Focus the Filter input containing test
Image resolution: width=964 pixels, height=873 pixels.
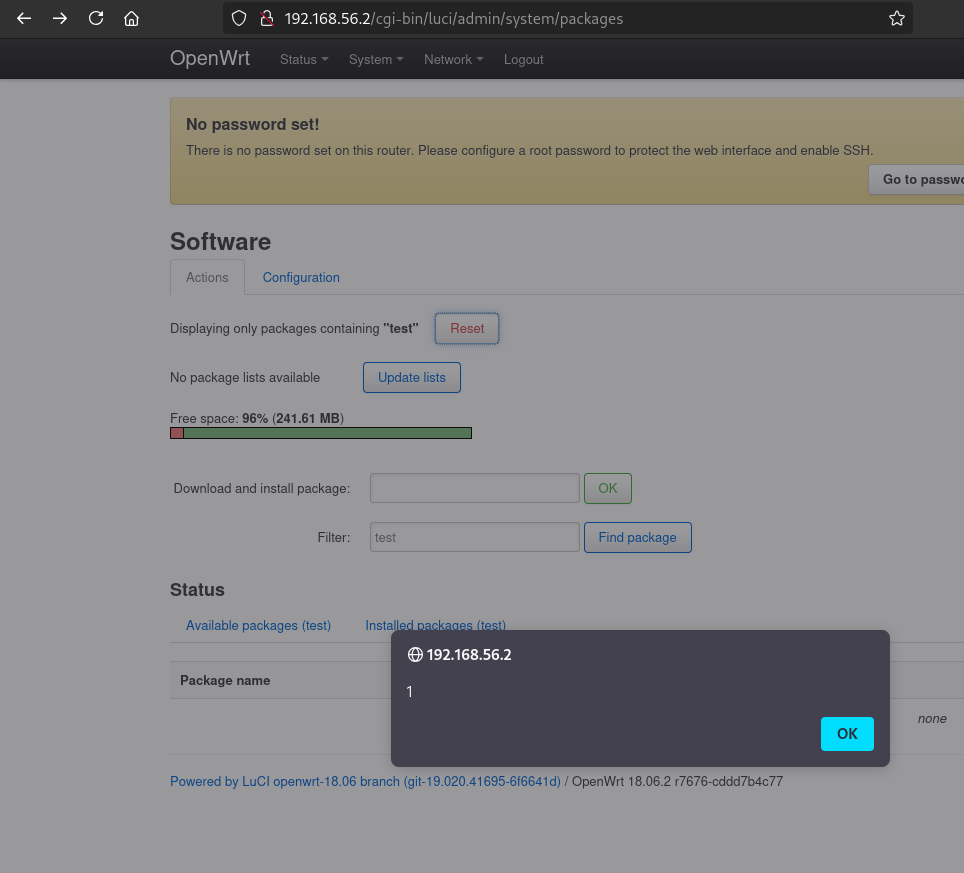point(475,537)
